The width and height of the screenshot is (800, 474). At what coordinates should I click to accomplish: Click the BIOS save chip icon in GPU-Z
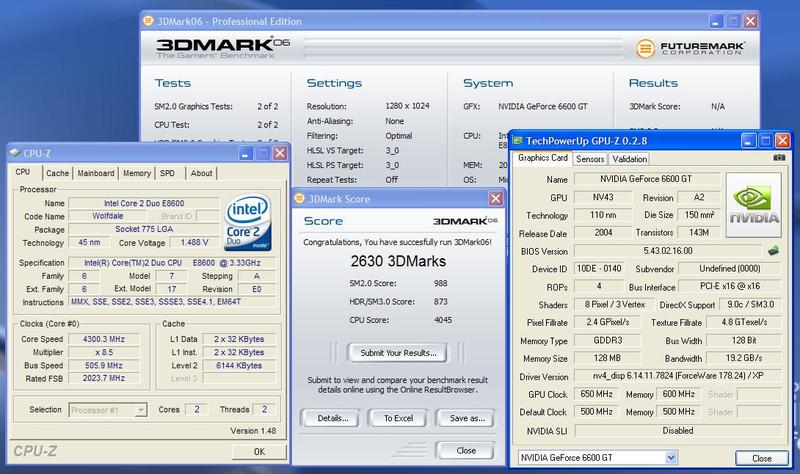pyautogui.click(x=773, y=251)
